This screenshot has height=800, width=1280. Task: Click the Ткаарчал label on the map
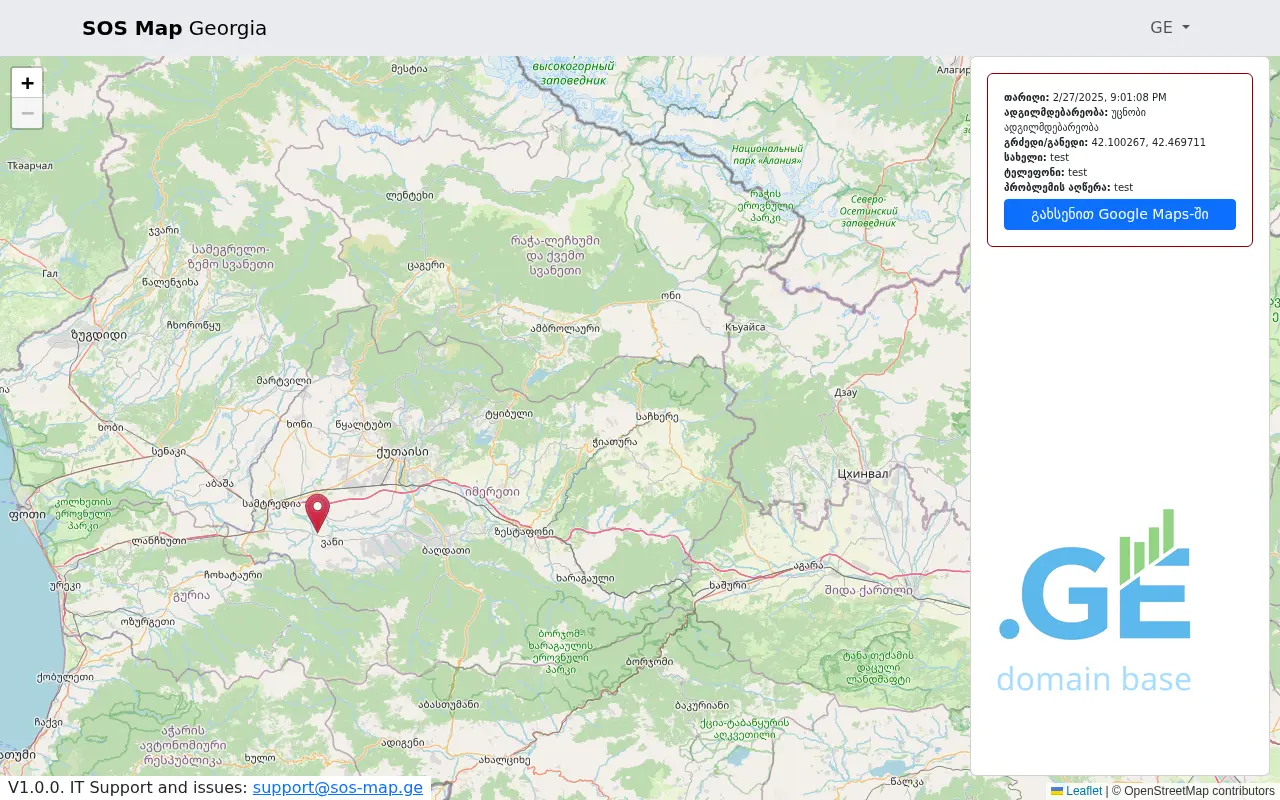tap(29, 166)
